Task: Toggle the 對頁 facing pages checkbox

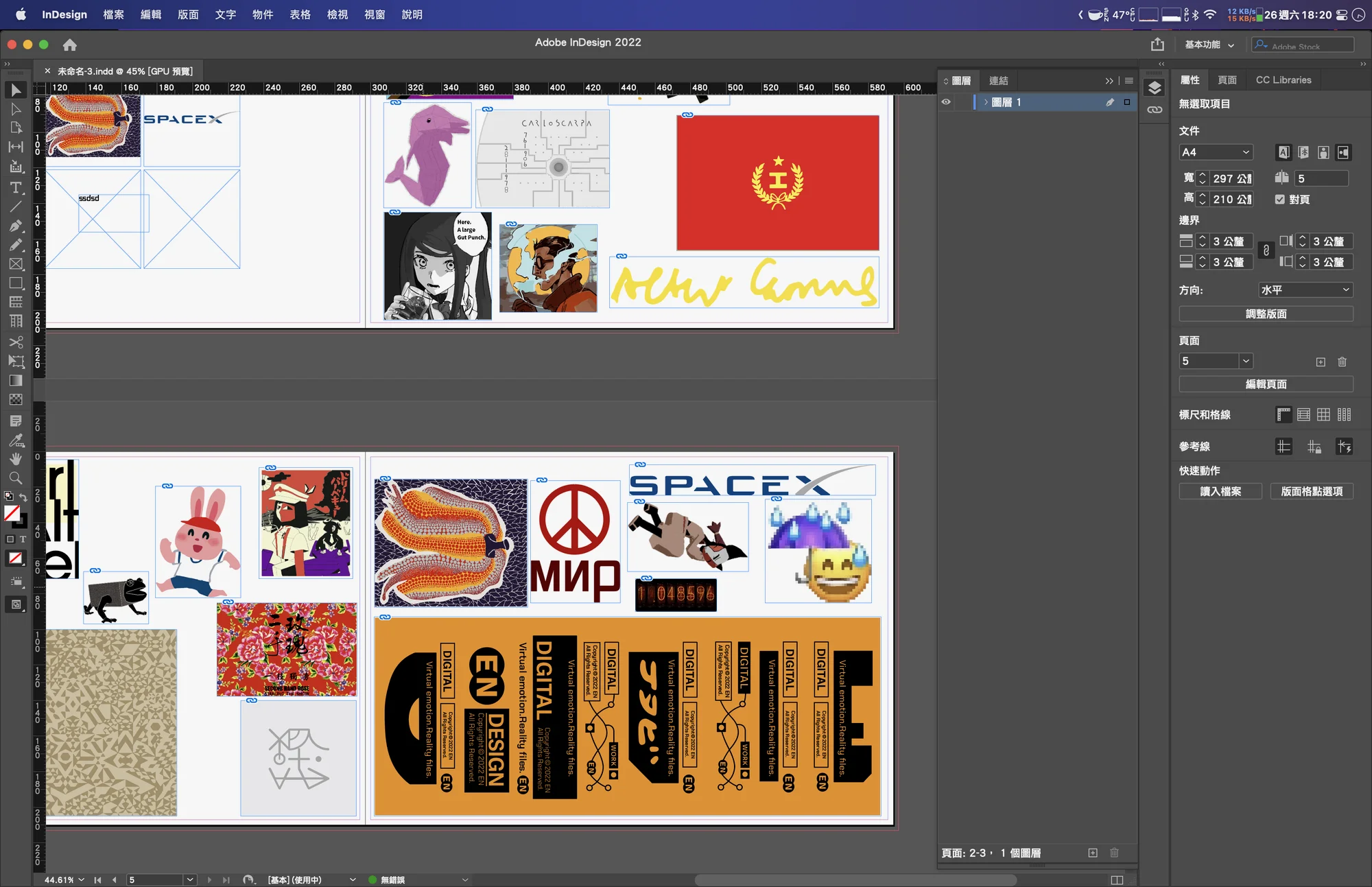Action: coord(1279,200)
